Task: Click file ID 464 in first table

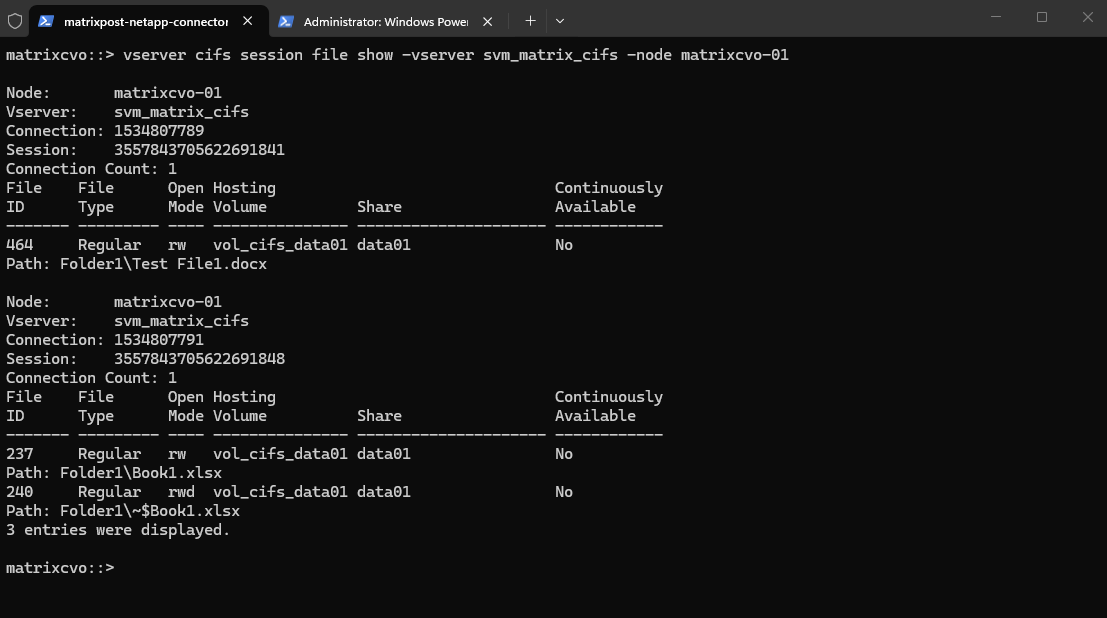Action: click(20, 245)
